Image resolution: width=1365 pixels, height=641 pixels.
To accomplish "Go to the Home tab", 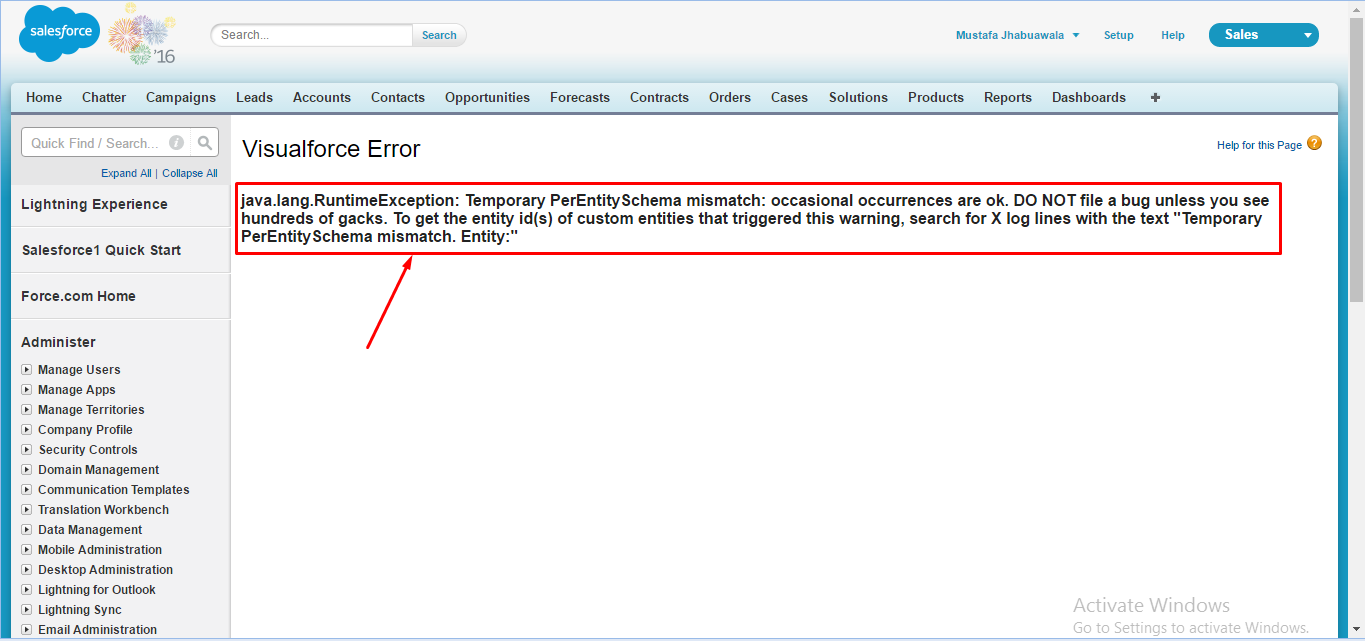I will [44, 98].
